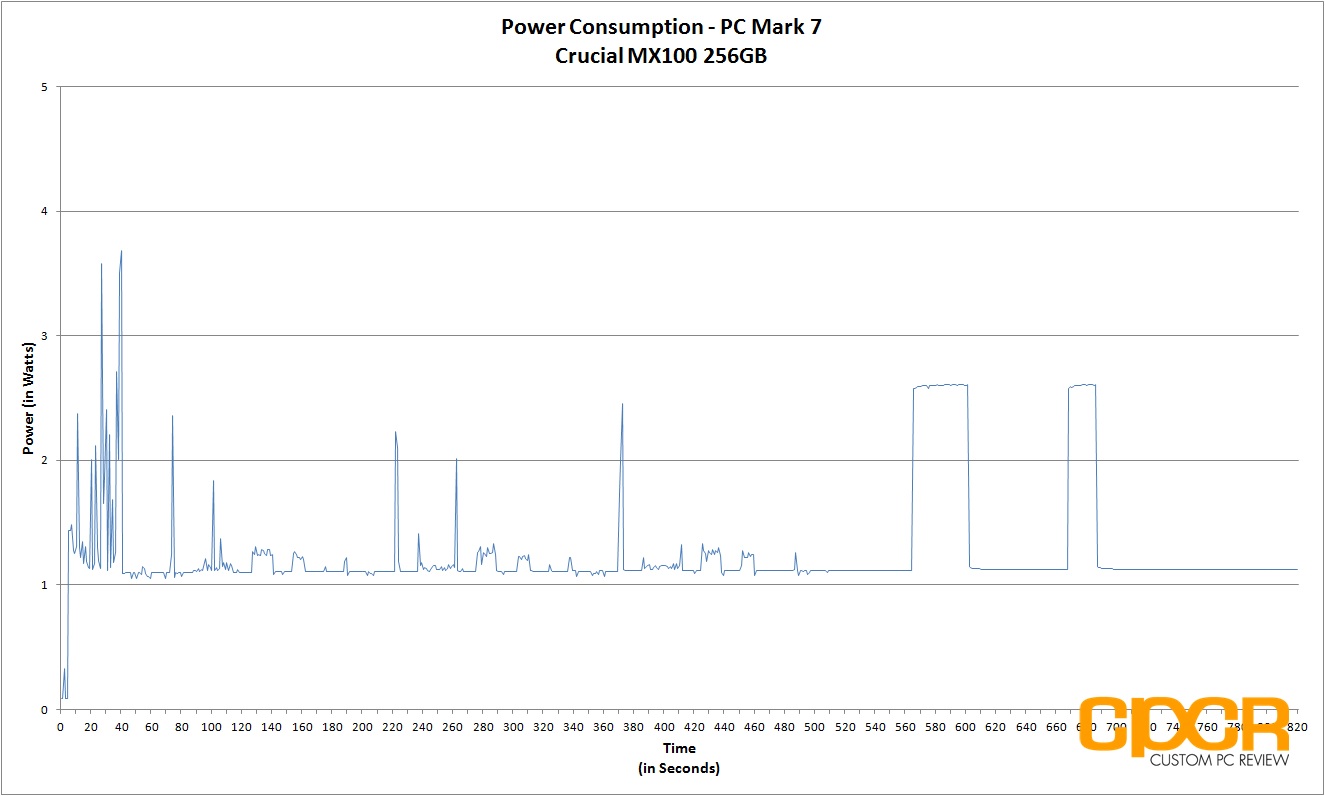Select the time axis tick label "600"
This screenshot has height=796, width=1325.
point(965,727)
